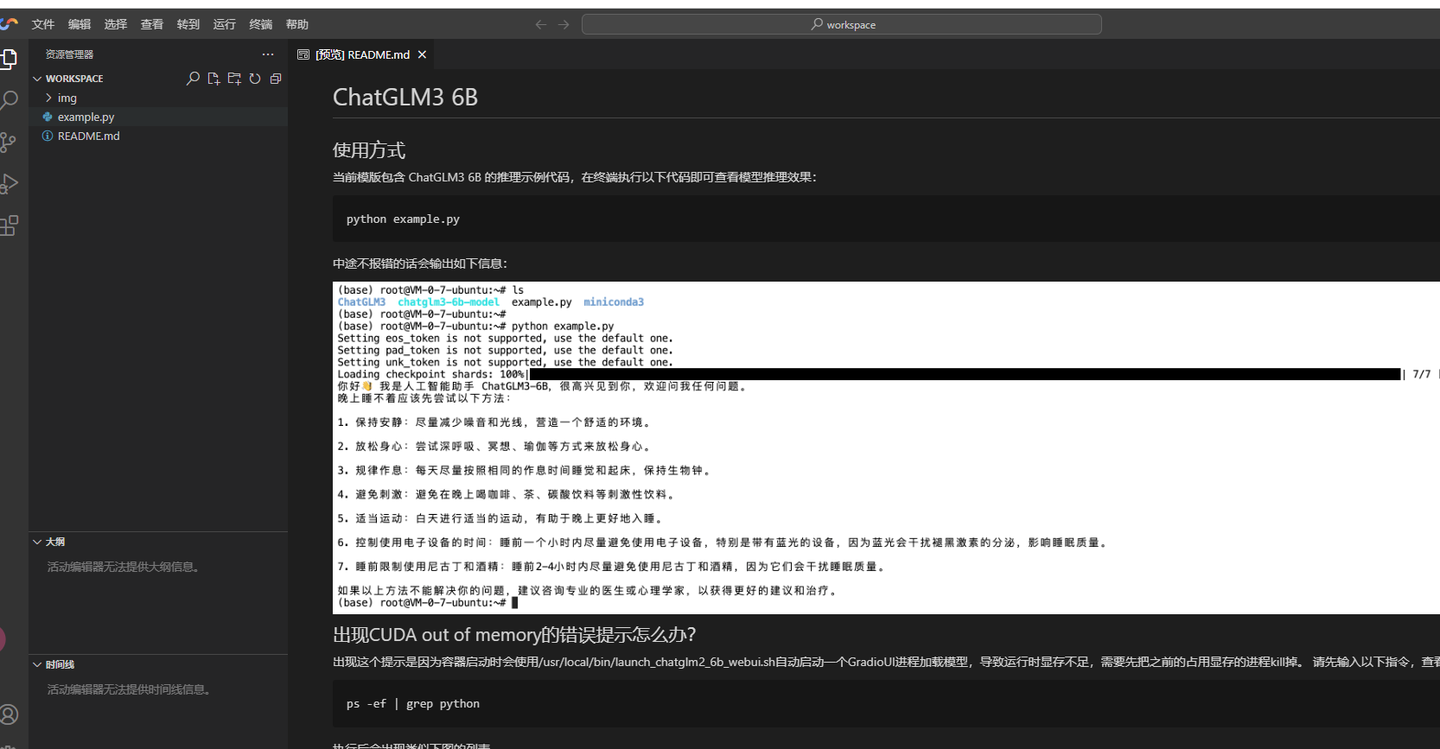Open the 文件 menu
The height and width of the screenshot is (749, 1440).
[x=42, y=23]
